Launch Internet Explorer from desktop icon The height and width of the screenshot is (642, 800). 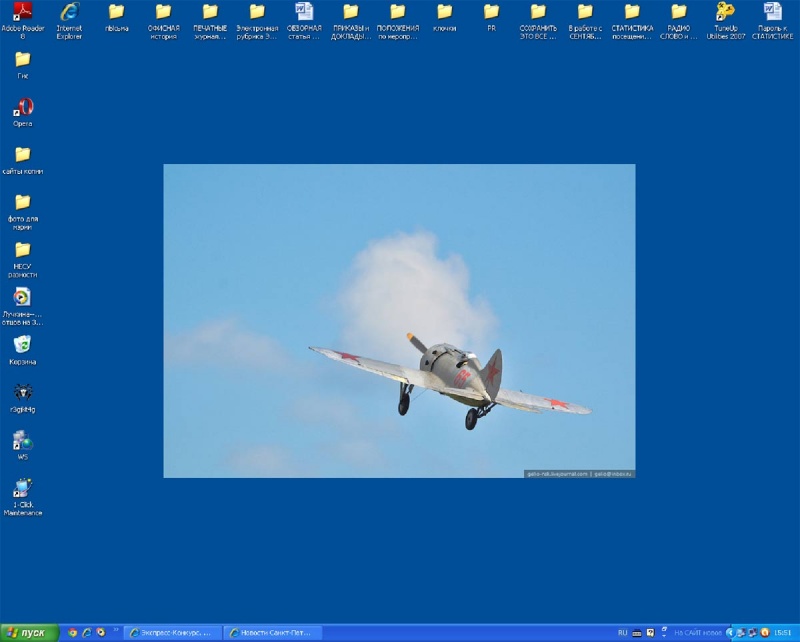(70, 12)
